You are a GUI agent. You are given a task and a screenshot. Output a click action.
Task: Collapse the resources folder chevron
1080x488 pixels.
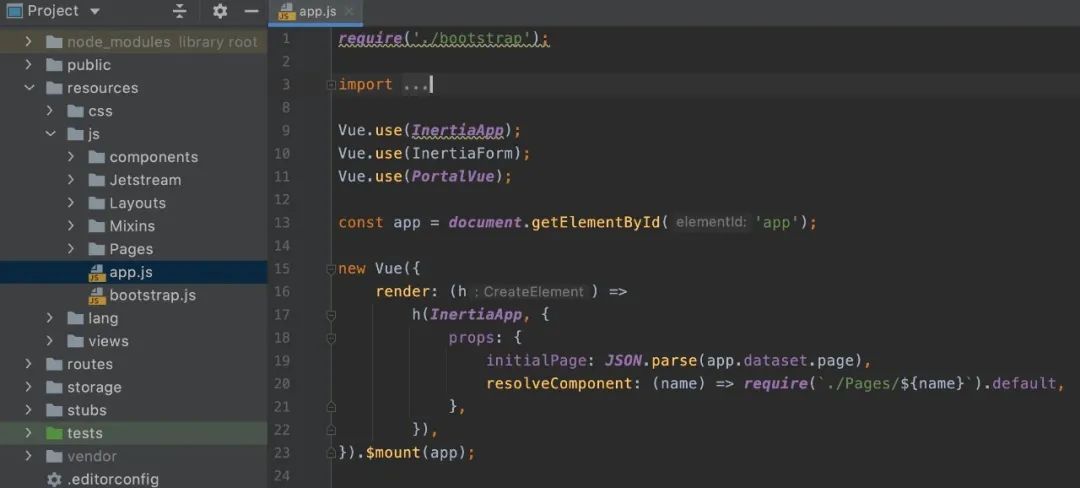28,88
